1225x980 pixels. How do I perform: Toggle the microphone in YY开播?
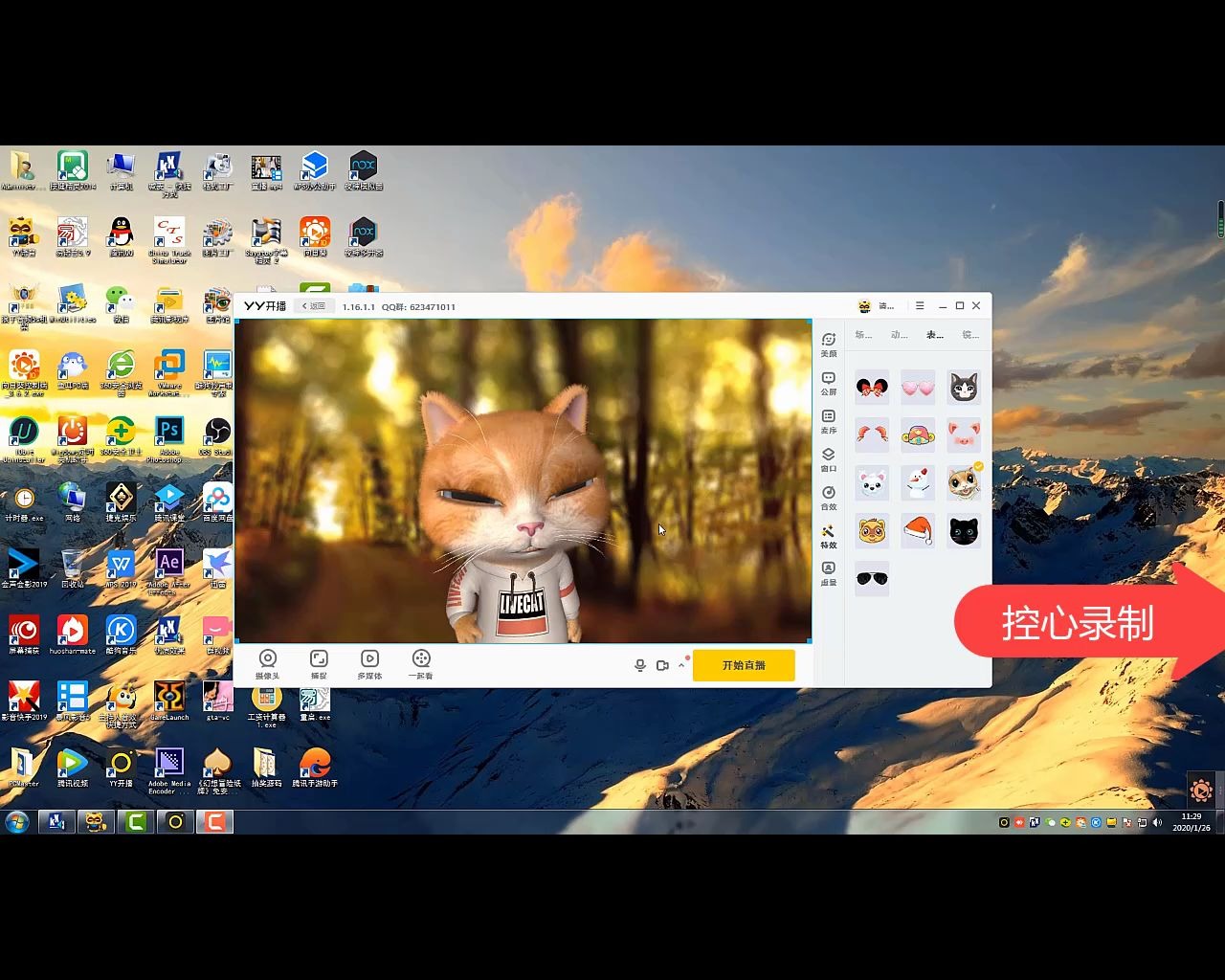pyautogui.click(x=640, y=665)
